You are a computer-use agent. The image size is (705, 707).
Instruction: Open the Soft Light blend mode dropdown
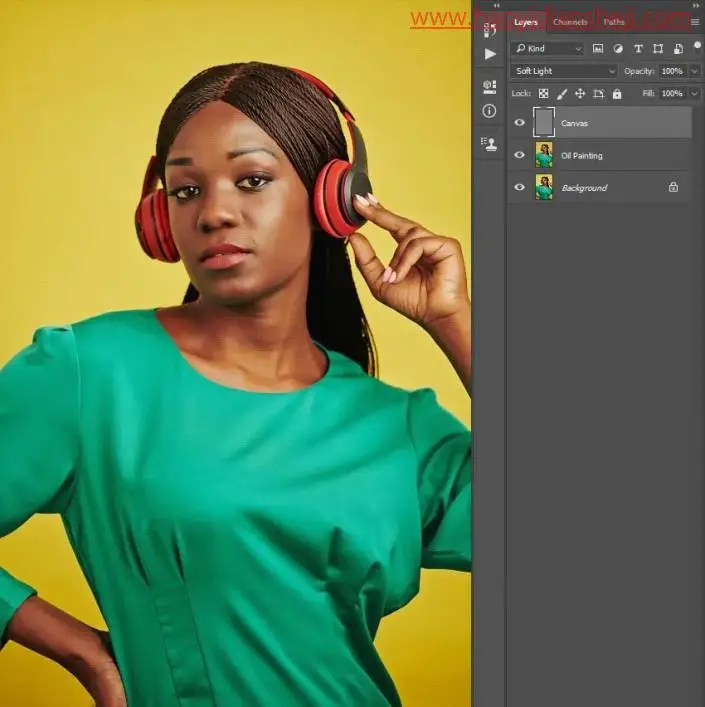(563, 71)
